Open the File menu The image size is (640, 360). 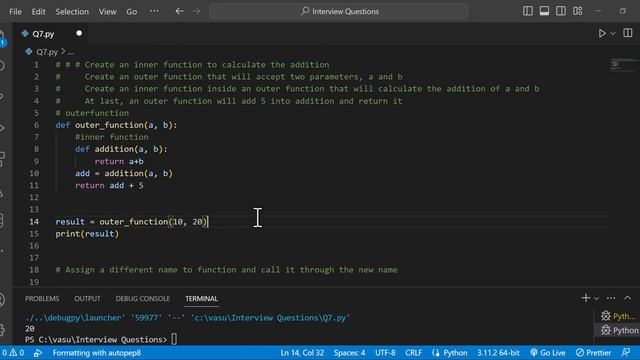[15, 11]
